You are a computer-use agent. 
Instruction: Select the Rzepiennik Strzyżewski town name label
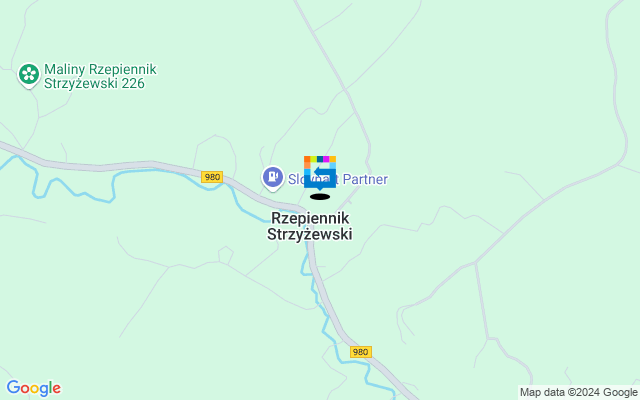coord(310,226)
